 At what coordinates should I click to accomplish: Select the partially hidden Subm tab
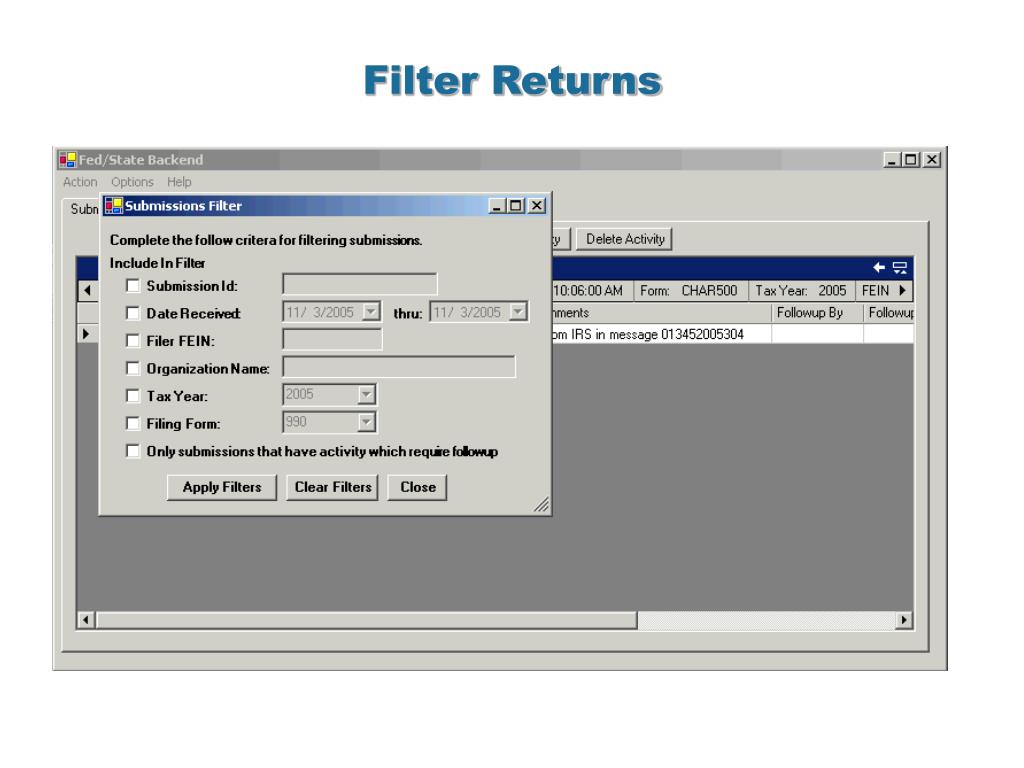(84, 209)
